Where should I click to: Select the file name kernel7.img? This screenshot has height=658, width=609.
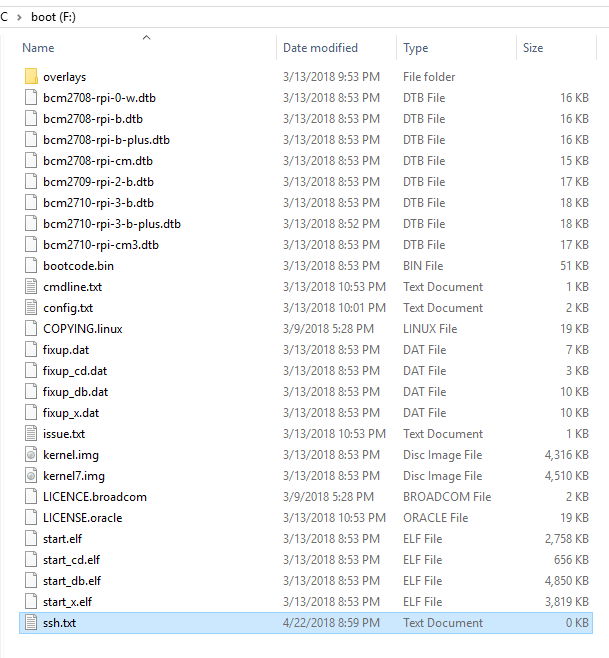73,476
